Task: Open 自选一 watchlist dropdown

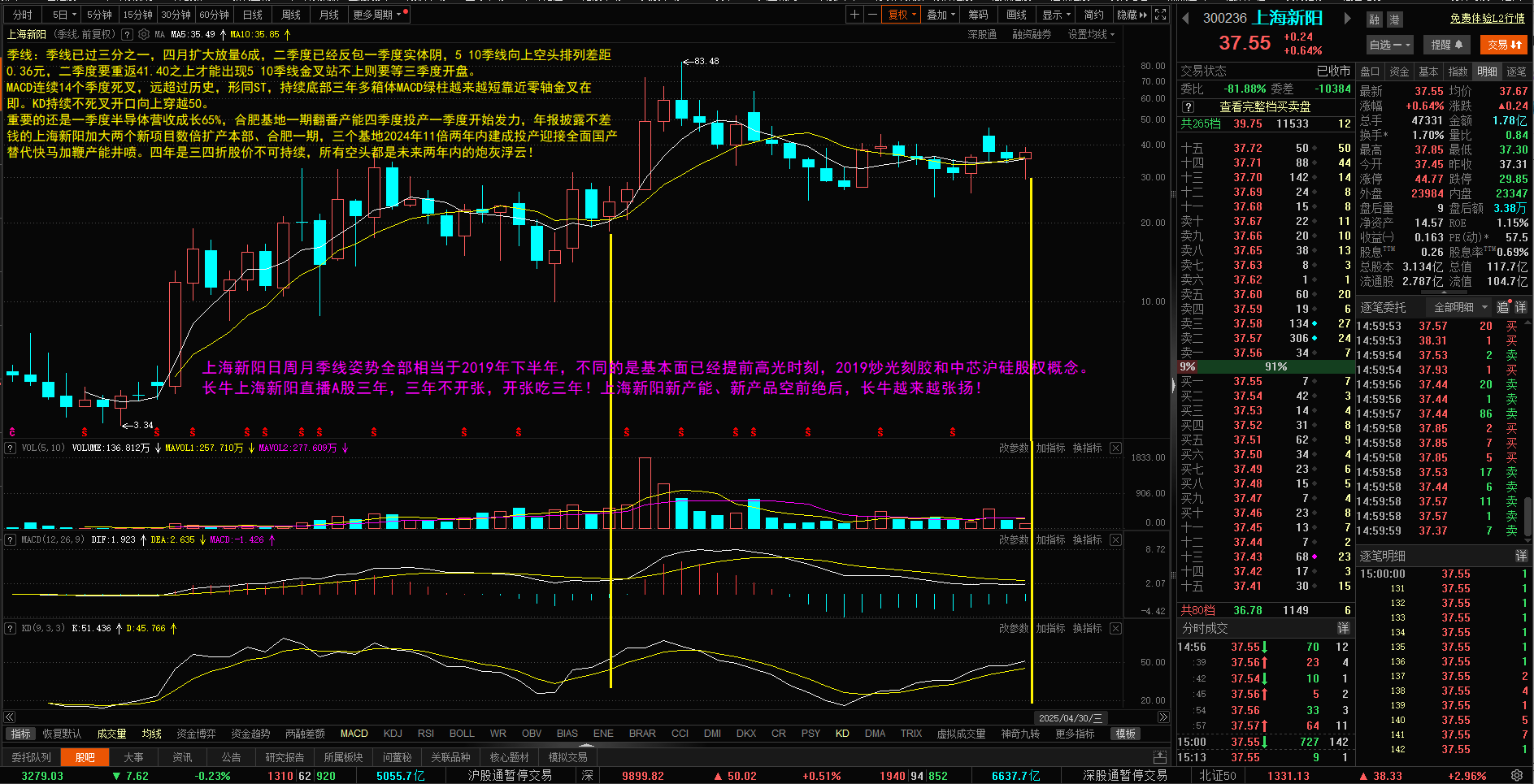Action: 1389,45
